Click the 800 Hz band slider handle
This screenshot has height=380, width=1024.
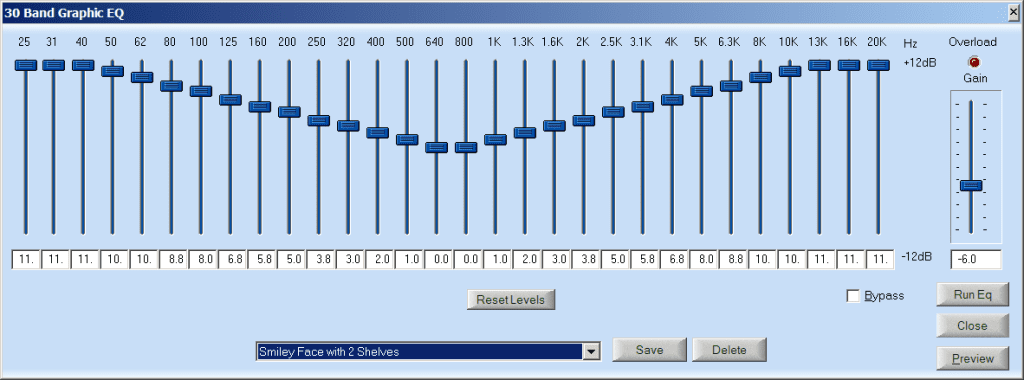[x=466, y=148]
